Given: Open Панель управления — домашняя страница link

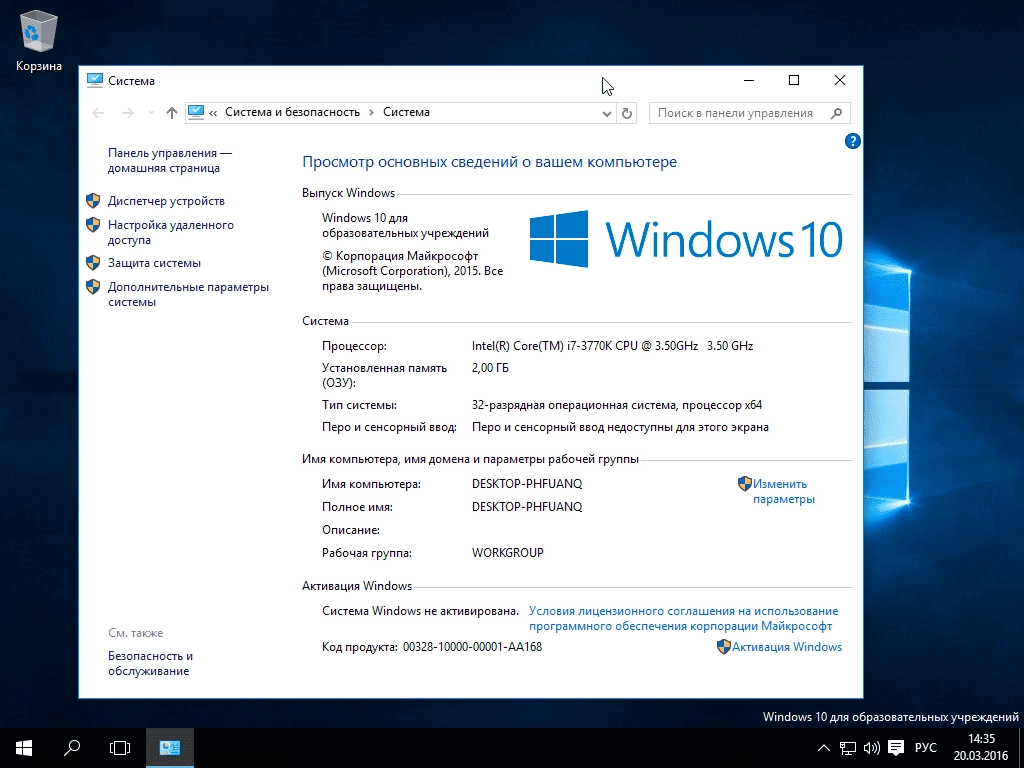Looking at the screenshot, I should click(x=170, y=160).
